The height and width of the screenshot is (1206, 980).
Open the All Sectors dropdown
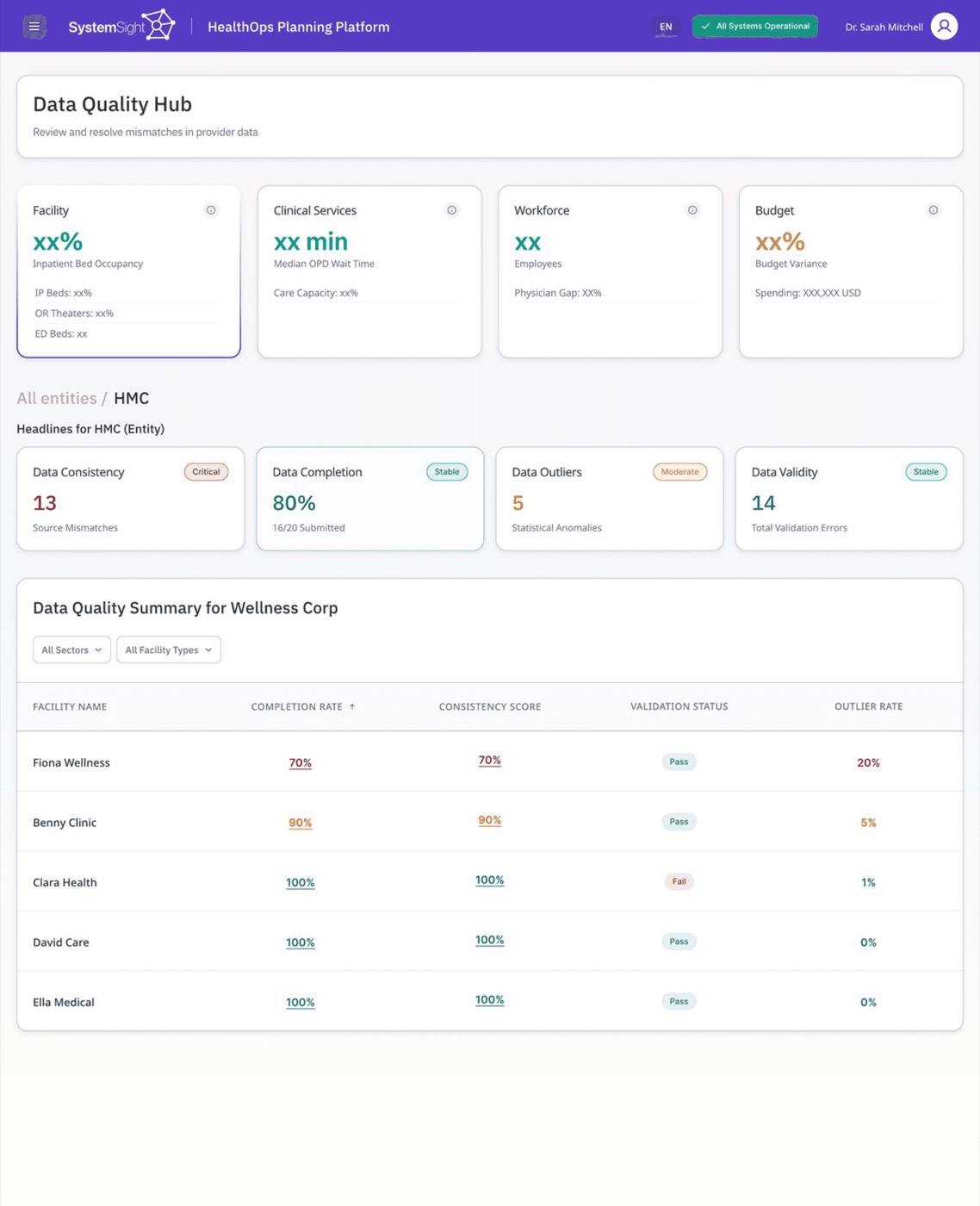[x=71, y=650]
